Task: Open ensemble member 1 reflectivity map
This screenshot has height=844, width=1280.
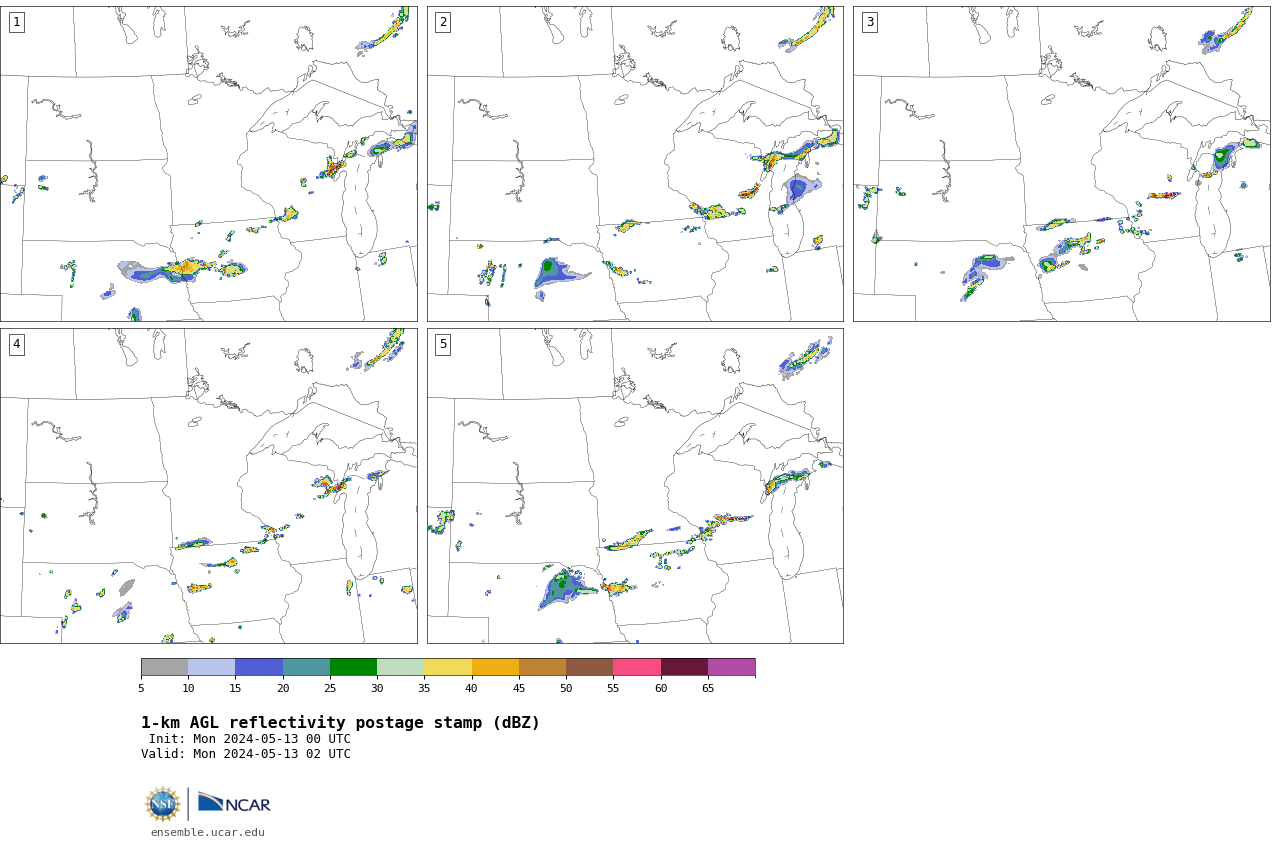Action: (x=208, y=164)
